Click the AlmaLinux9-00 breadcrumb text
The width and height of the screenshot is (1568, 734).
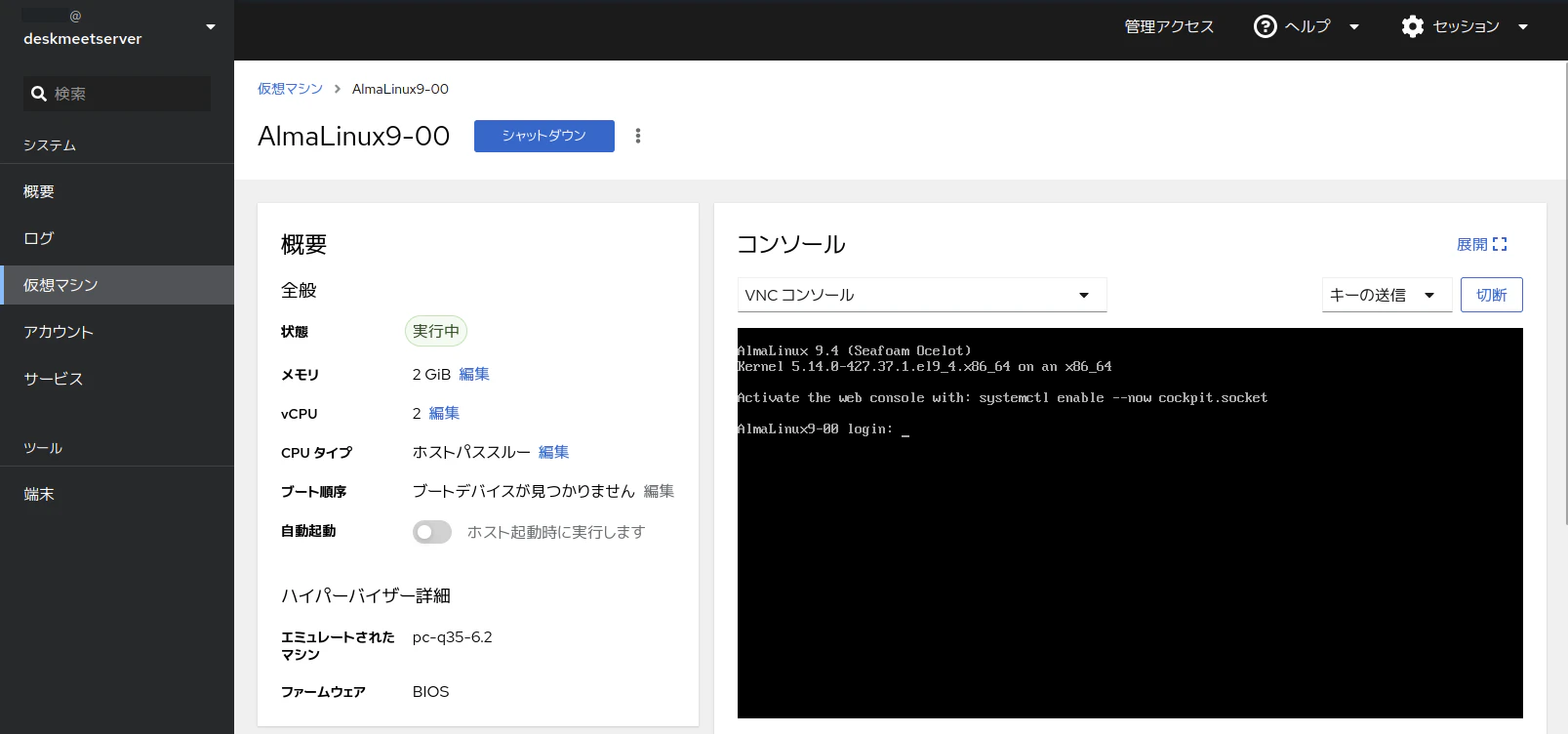point(400,89)
